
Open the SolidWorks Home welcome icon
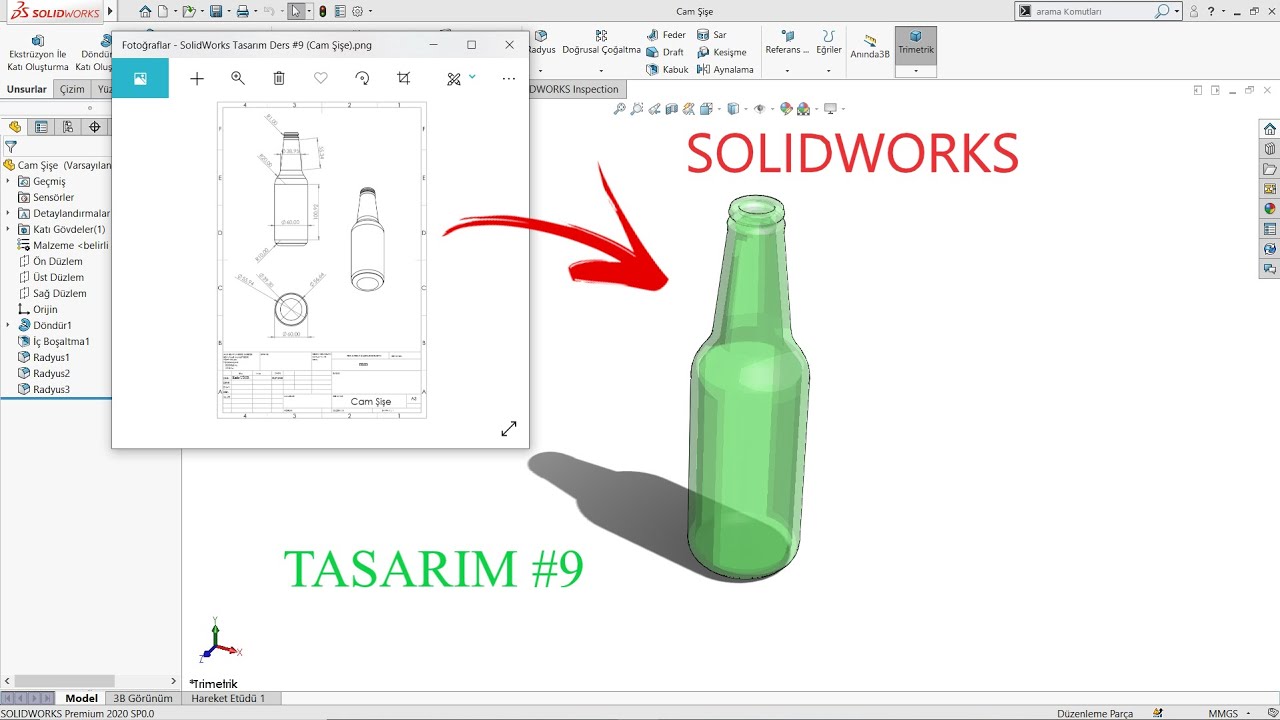(x=146, y=12)
